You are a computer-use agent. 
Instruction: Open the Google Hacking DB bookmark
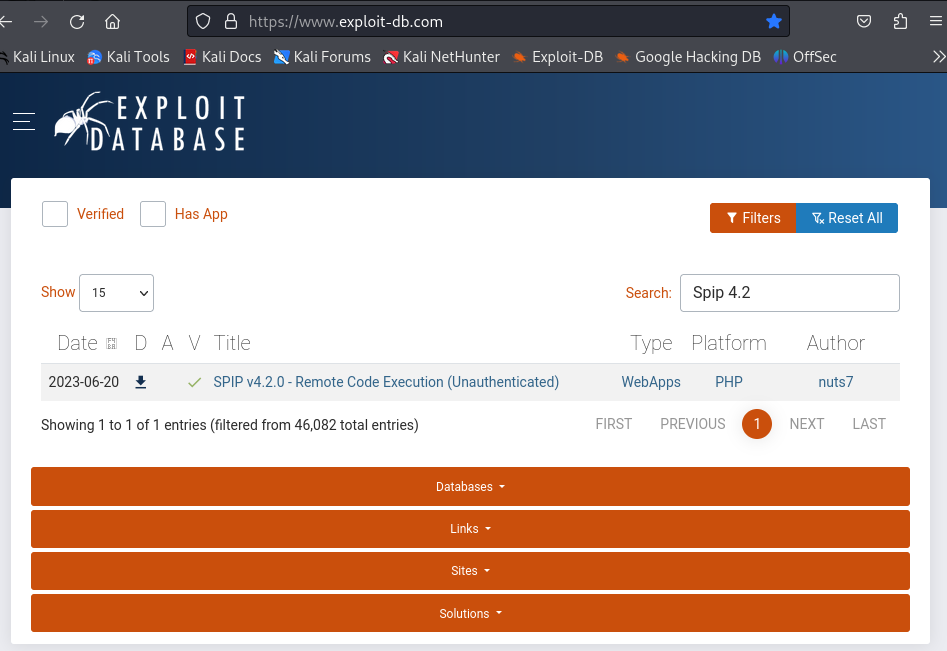coord(689,57)
